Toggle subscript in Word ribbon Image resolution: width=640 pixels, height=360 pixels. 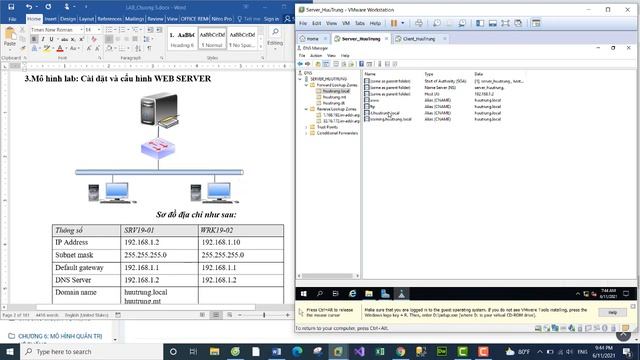73,40
